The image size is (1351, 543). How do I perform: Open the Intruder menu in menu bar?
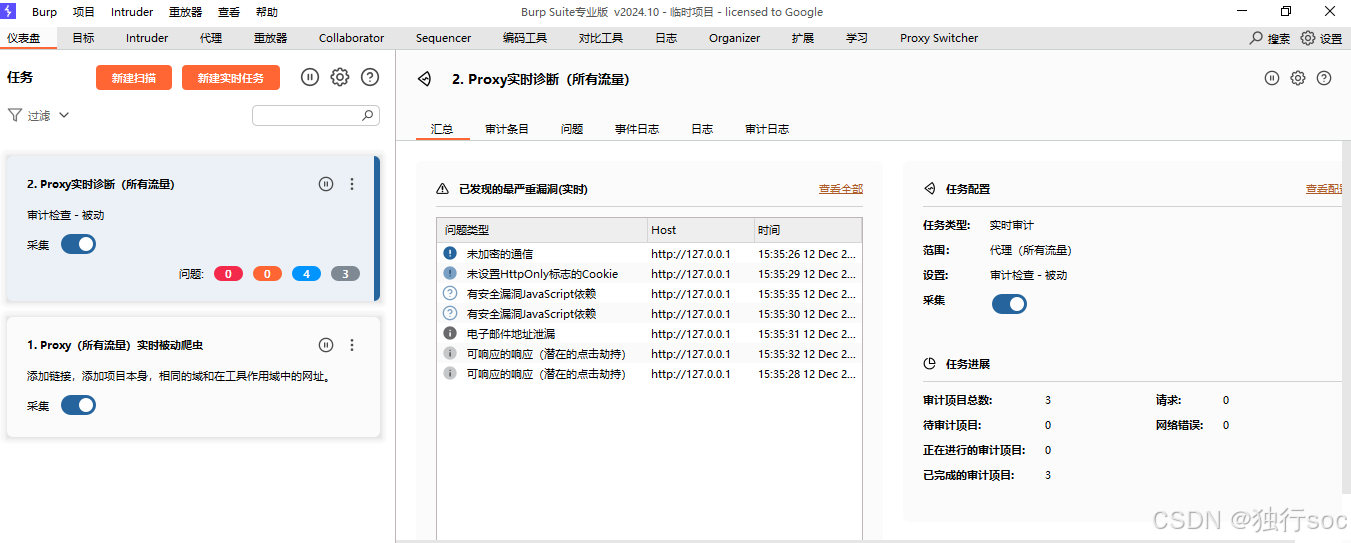point(132,12)
